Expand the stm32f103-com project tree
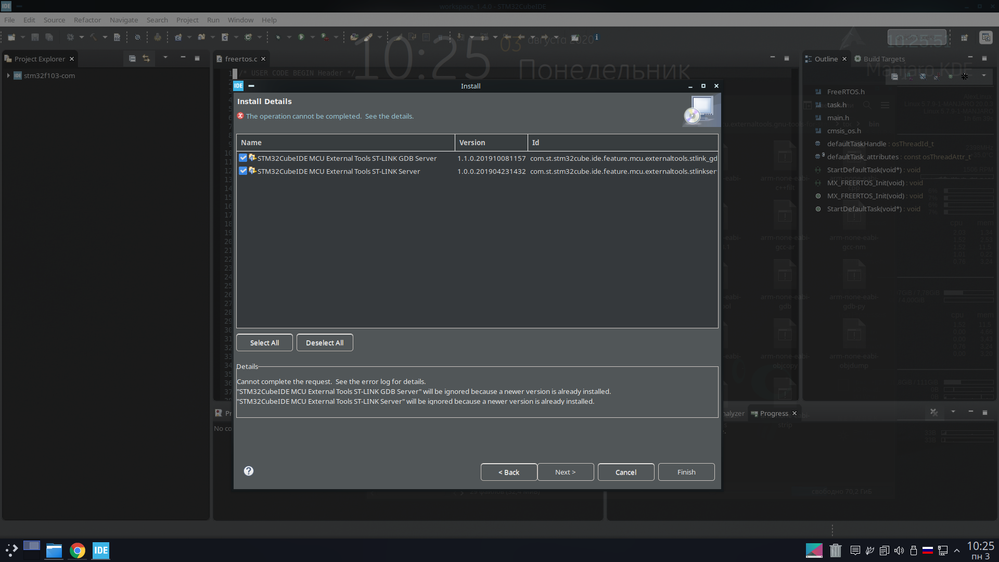 pyautogui.click(x=8, y=75)
